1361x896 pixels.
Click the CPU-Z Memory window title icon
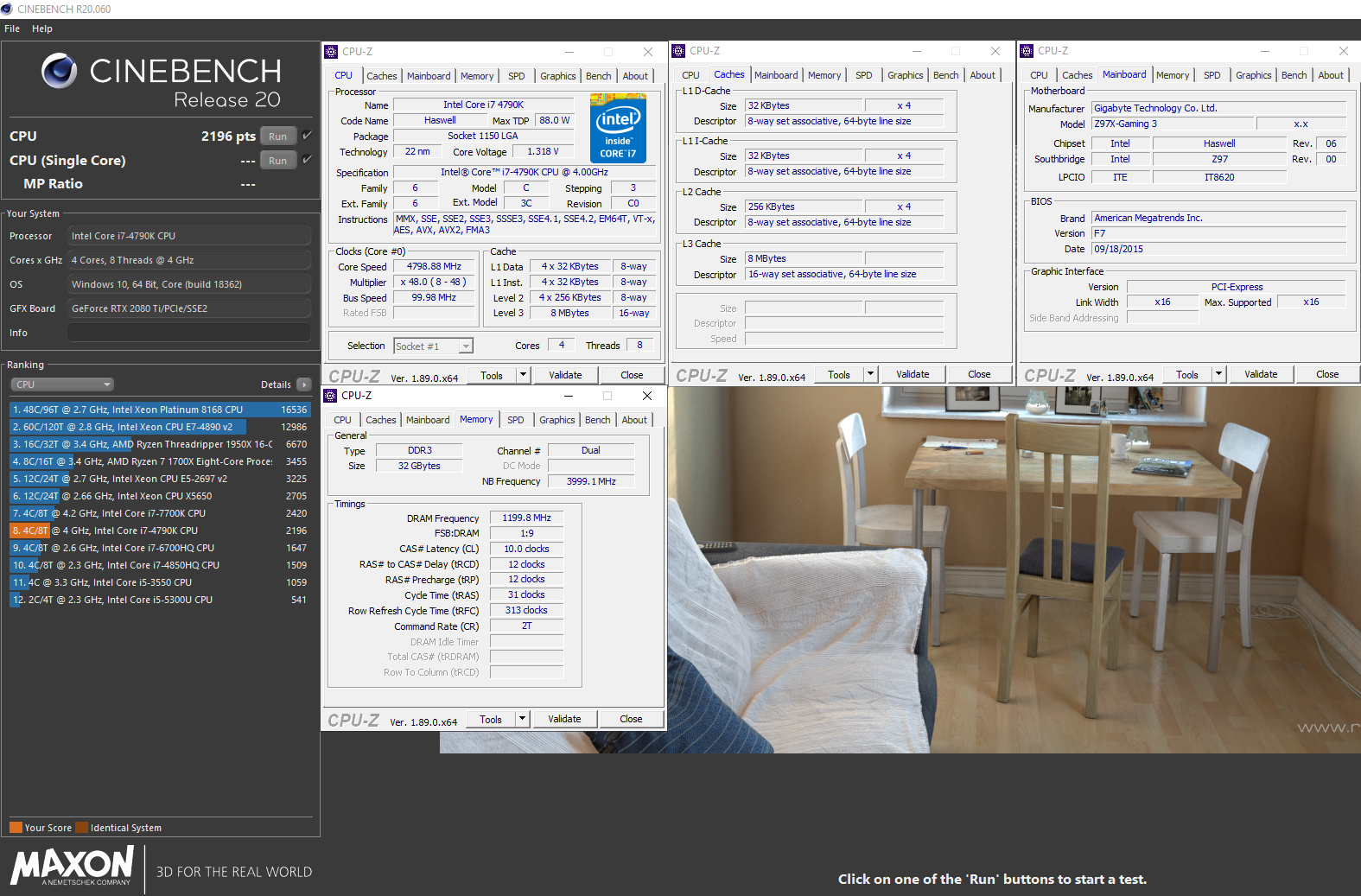tap(330, 396)
